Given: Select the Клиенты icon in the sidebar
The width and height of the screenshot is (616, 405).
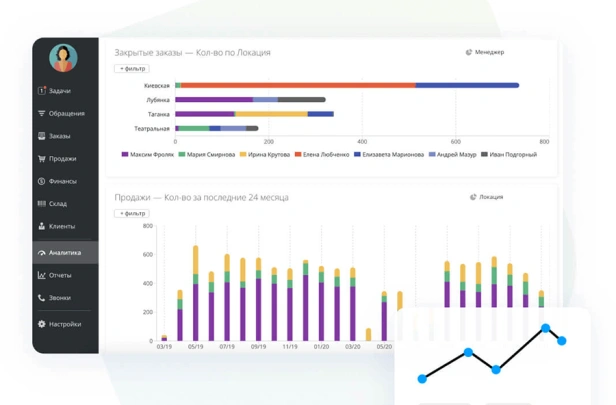Looking at the screenshot, I should pyautogui.click(x=41, y=227).
